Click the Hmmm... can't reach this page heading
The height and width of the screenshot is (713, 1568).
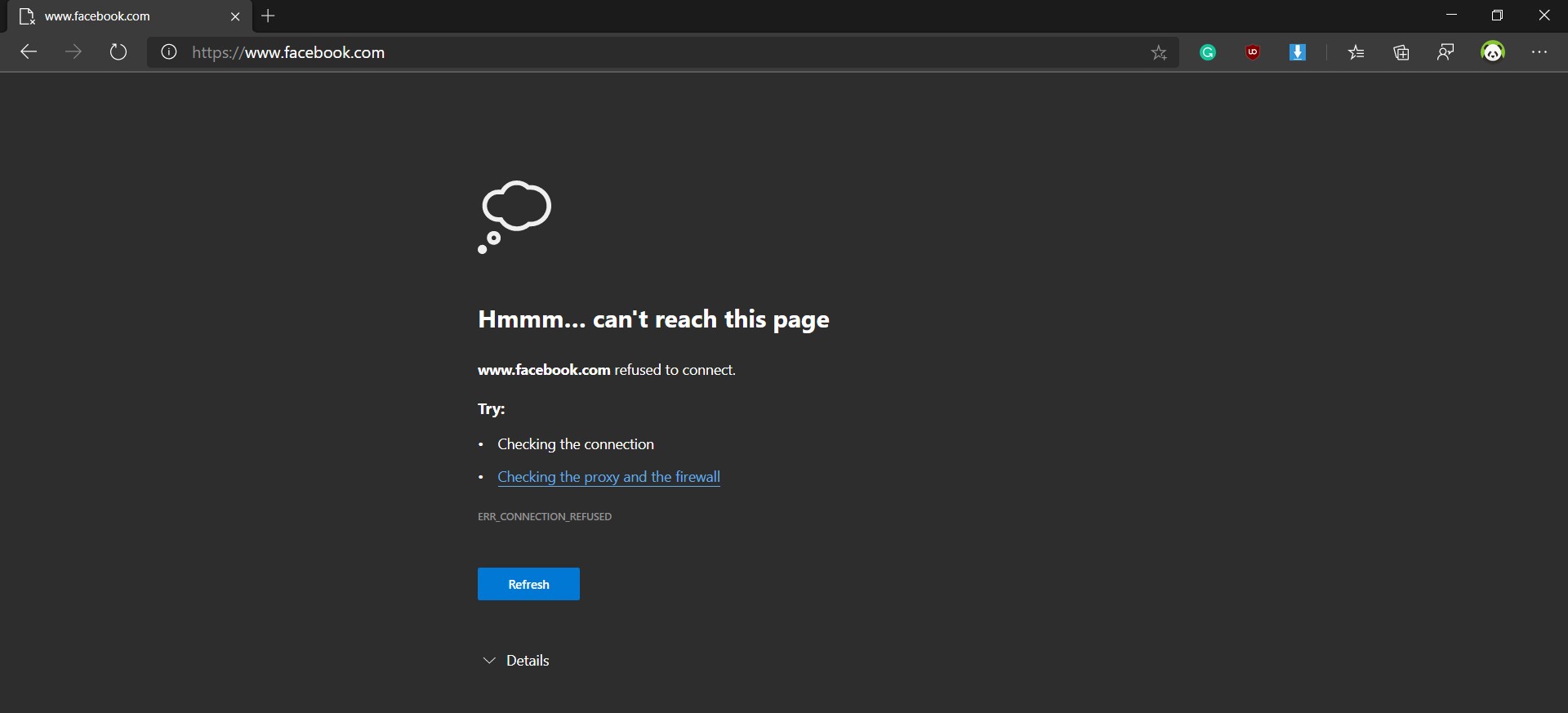pyautogui.click(x=653, y=319)
